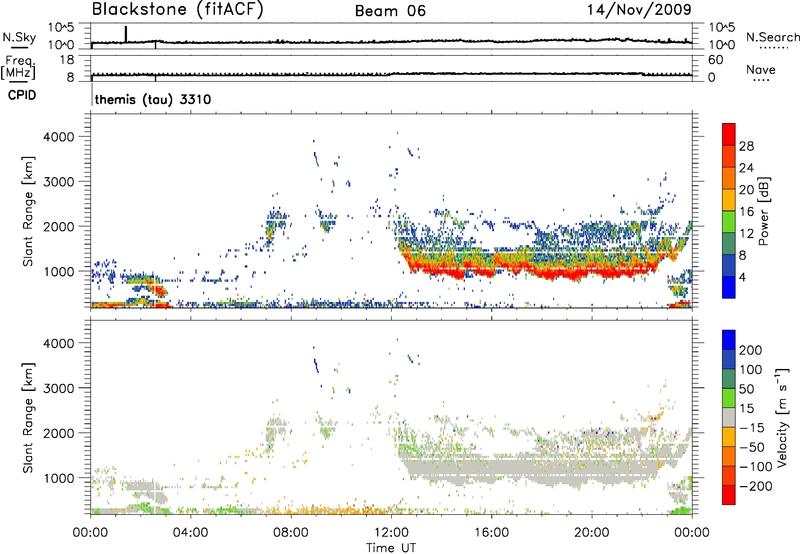This screenshot has width=800, height=554.
Task: Click the red bottom segment of the velocity color bar
Action: click(729, 495)
